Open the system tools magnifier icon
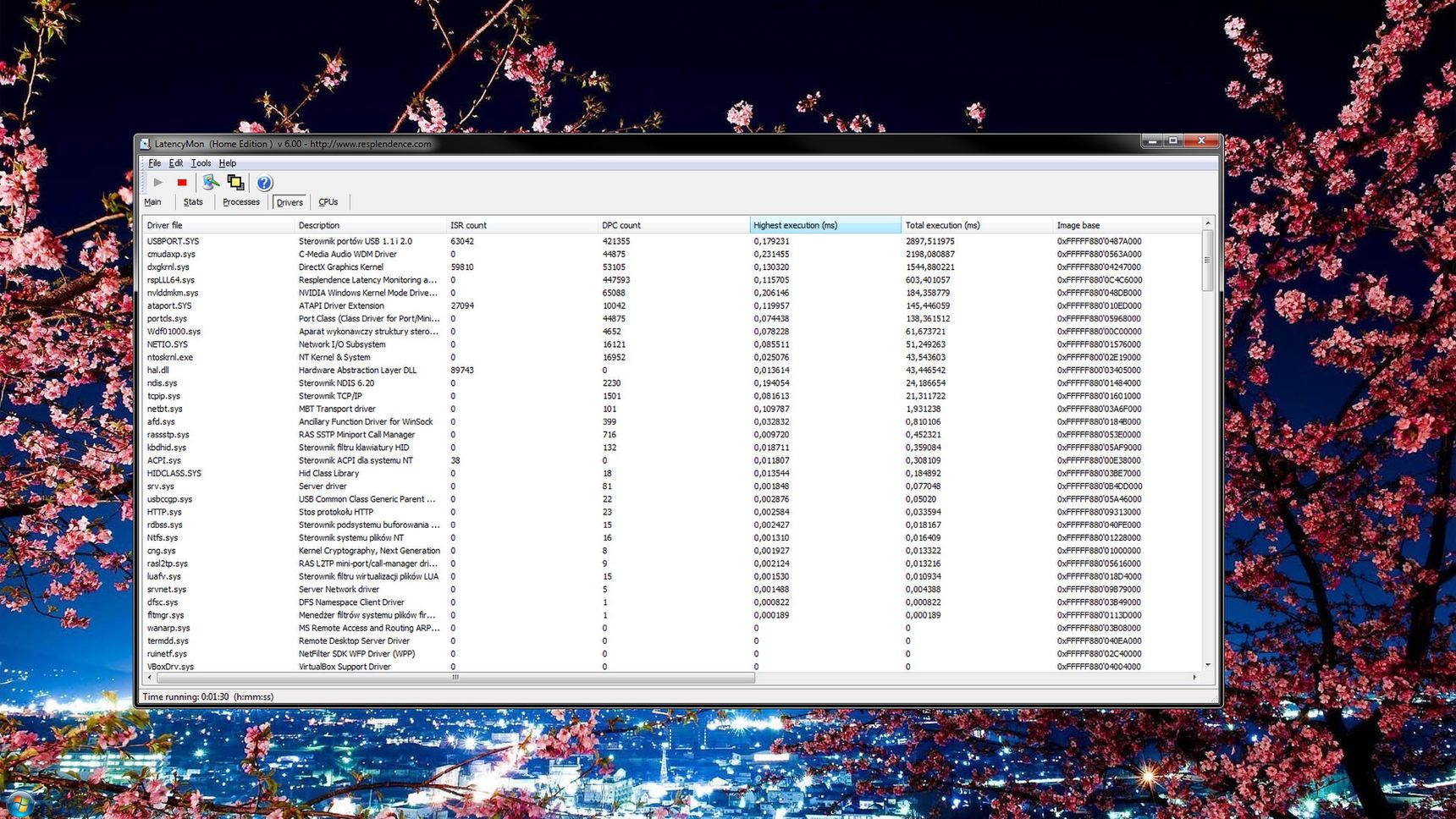This screenshot has width=1456, height=819. click(211, 182)
